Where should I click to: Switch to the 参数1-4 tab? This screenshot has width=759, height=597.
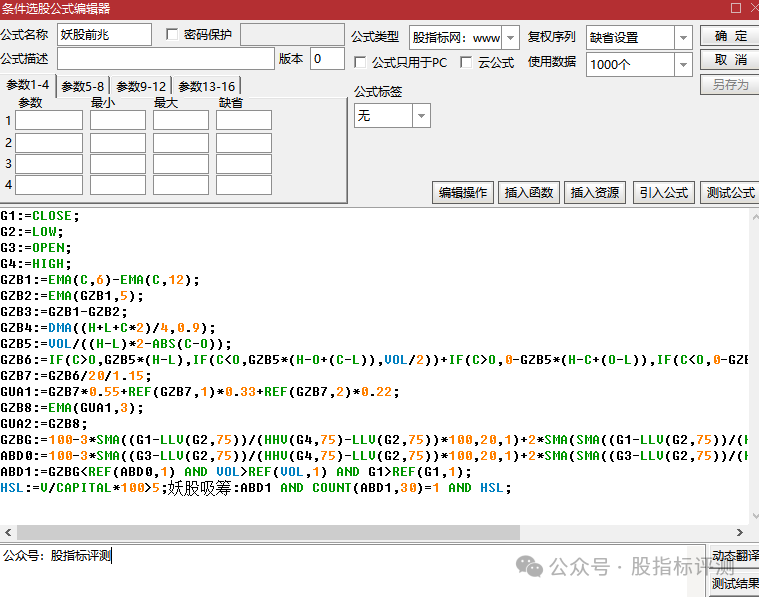click(28, 85)
